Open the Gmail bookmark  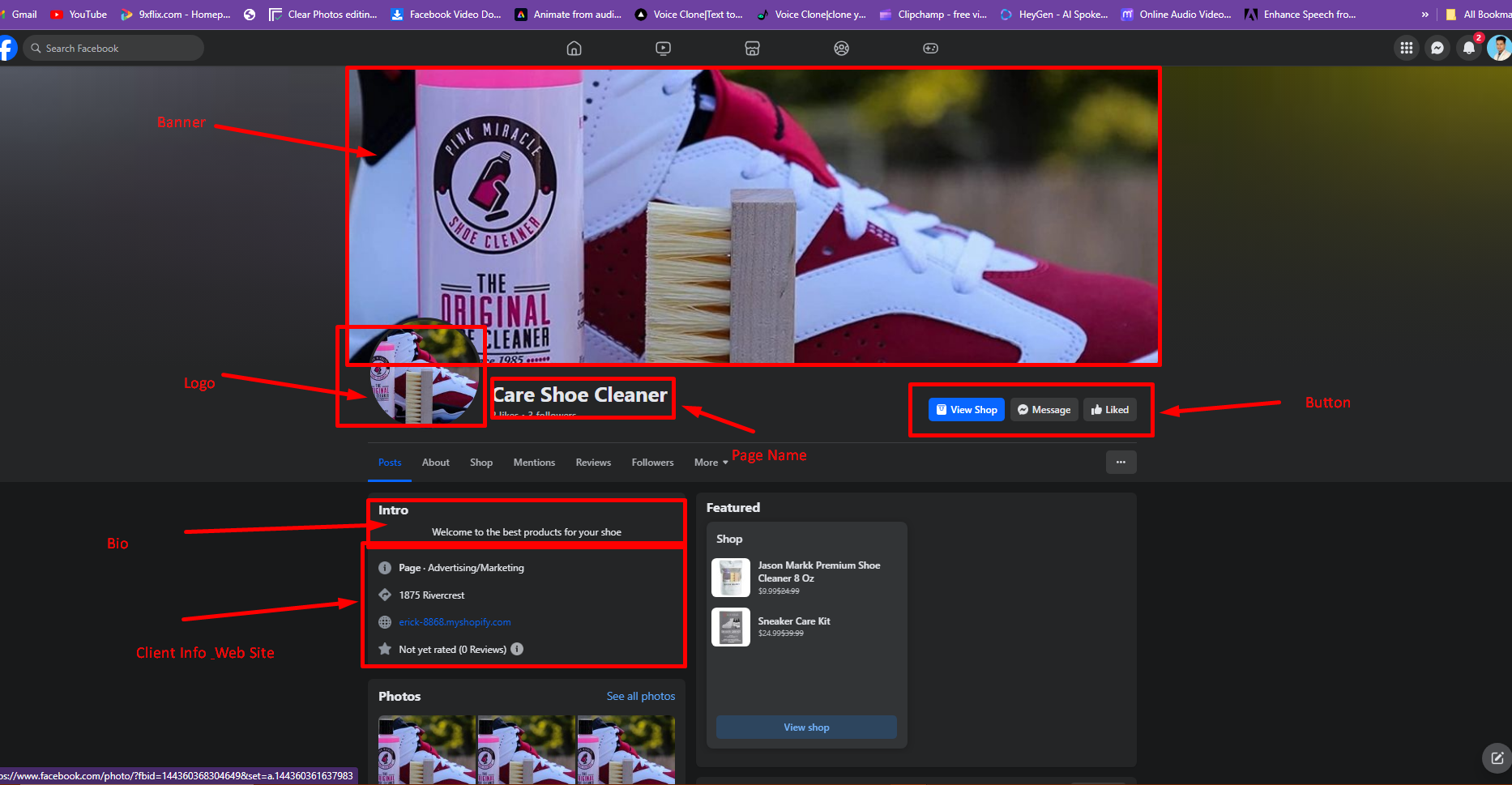[x=18, y=15]
